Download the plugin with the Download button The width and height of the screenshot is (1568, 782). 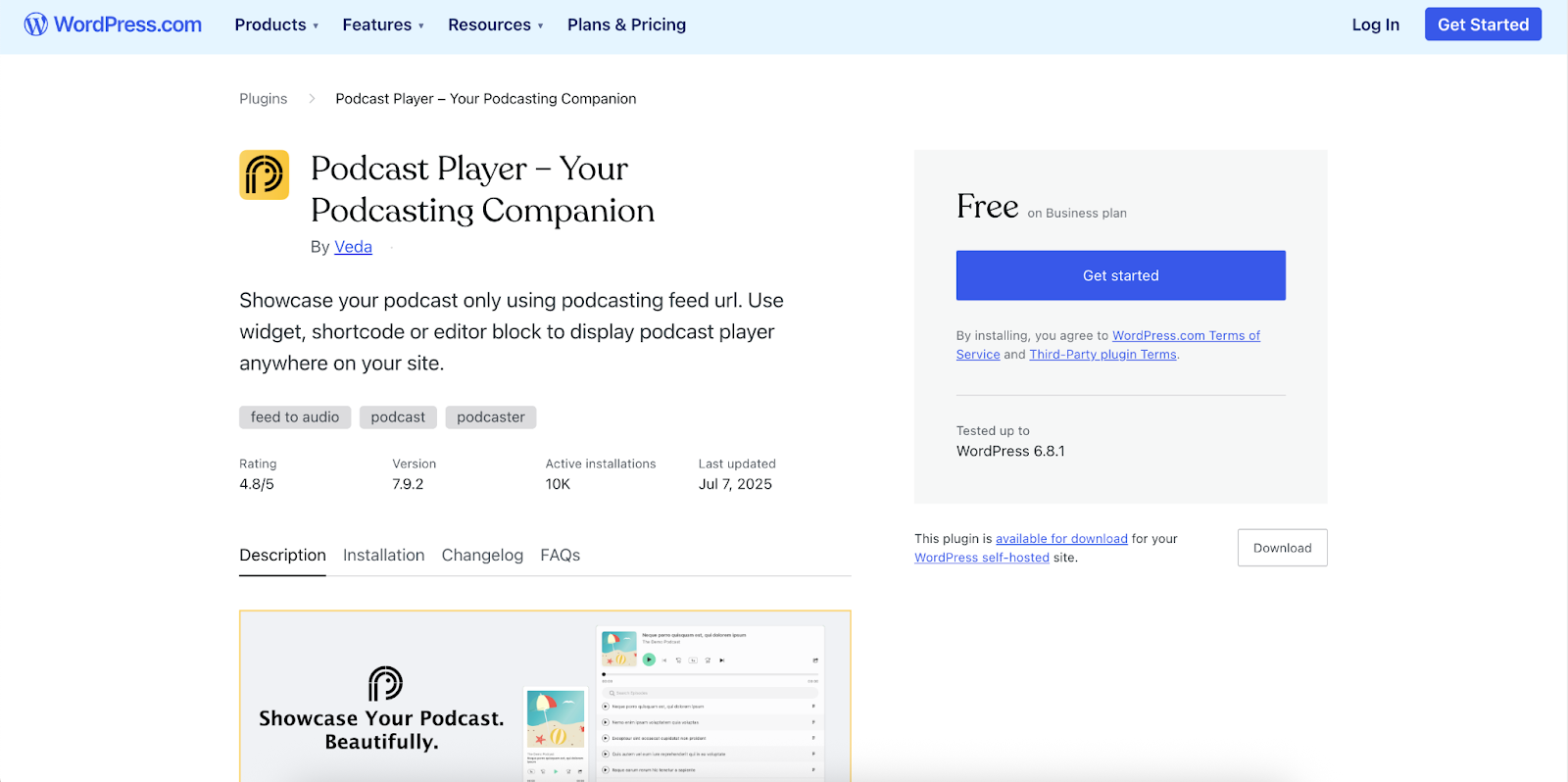point(1282,548)
